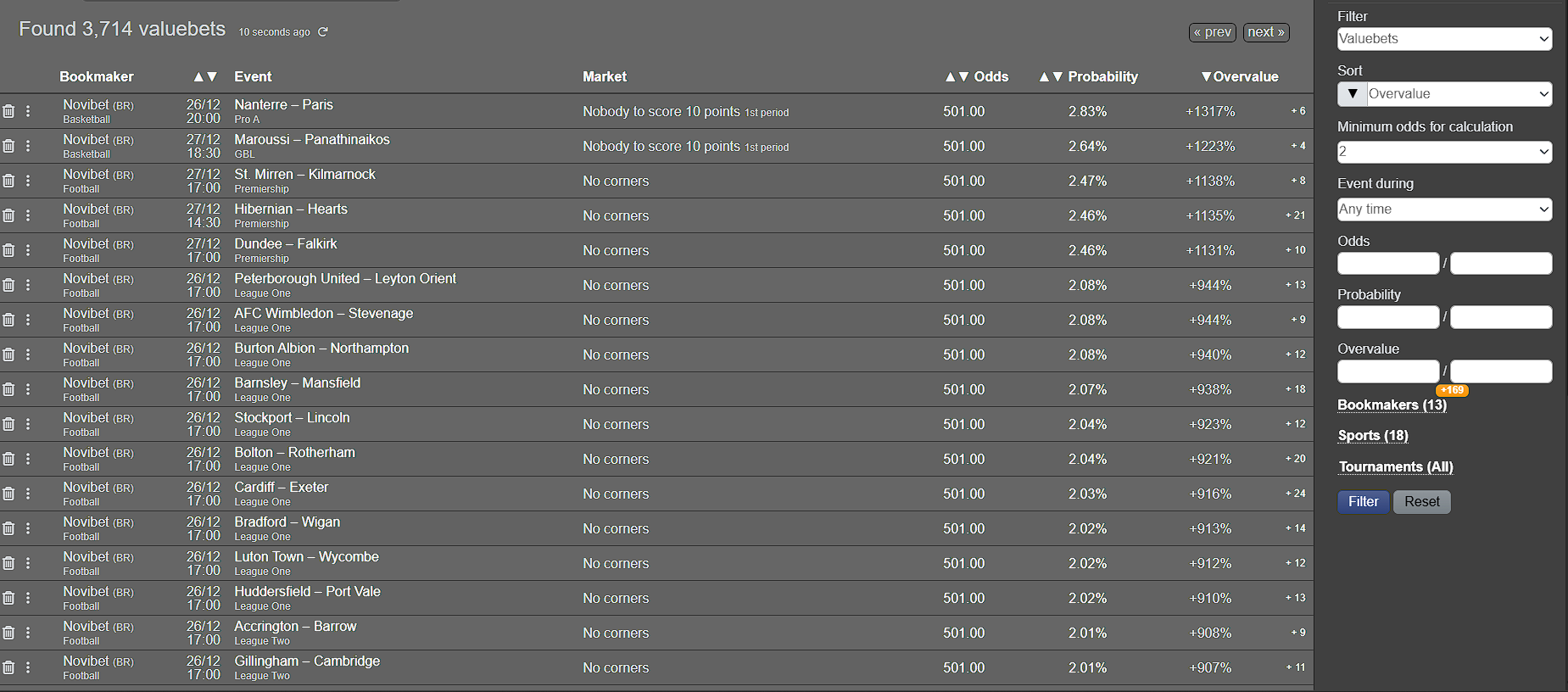Toggle the sort direction arrow beside the Sort dropdown
1568x692 pixels.
pos(1352,94)
